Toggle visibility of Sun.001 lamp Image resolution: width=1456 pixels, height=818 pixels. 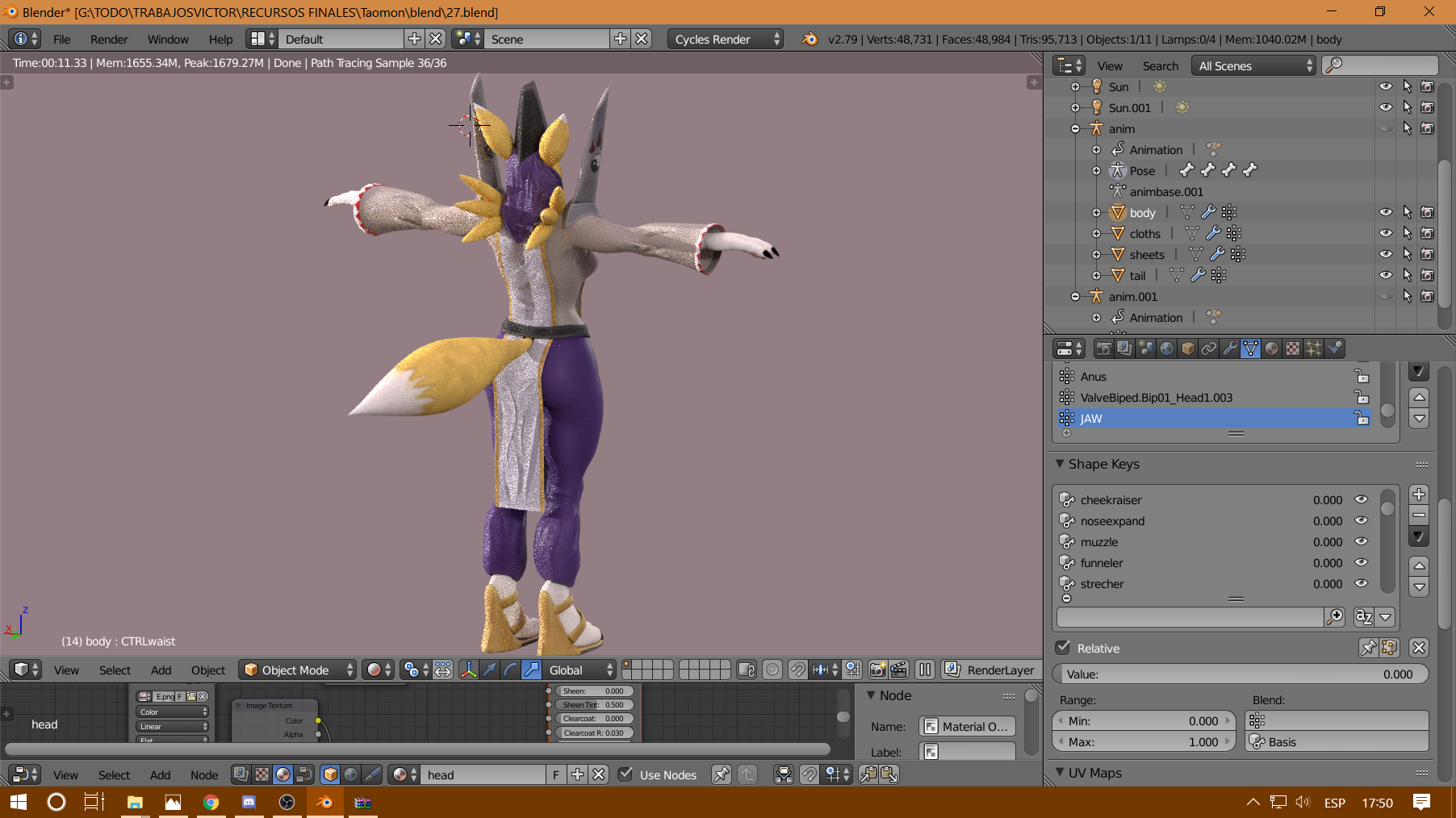[x=1386, y=107]
